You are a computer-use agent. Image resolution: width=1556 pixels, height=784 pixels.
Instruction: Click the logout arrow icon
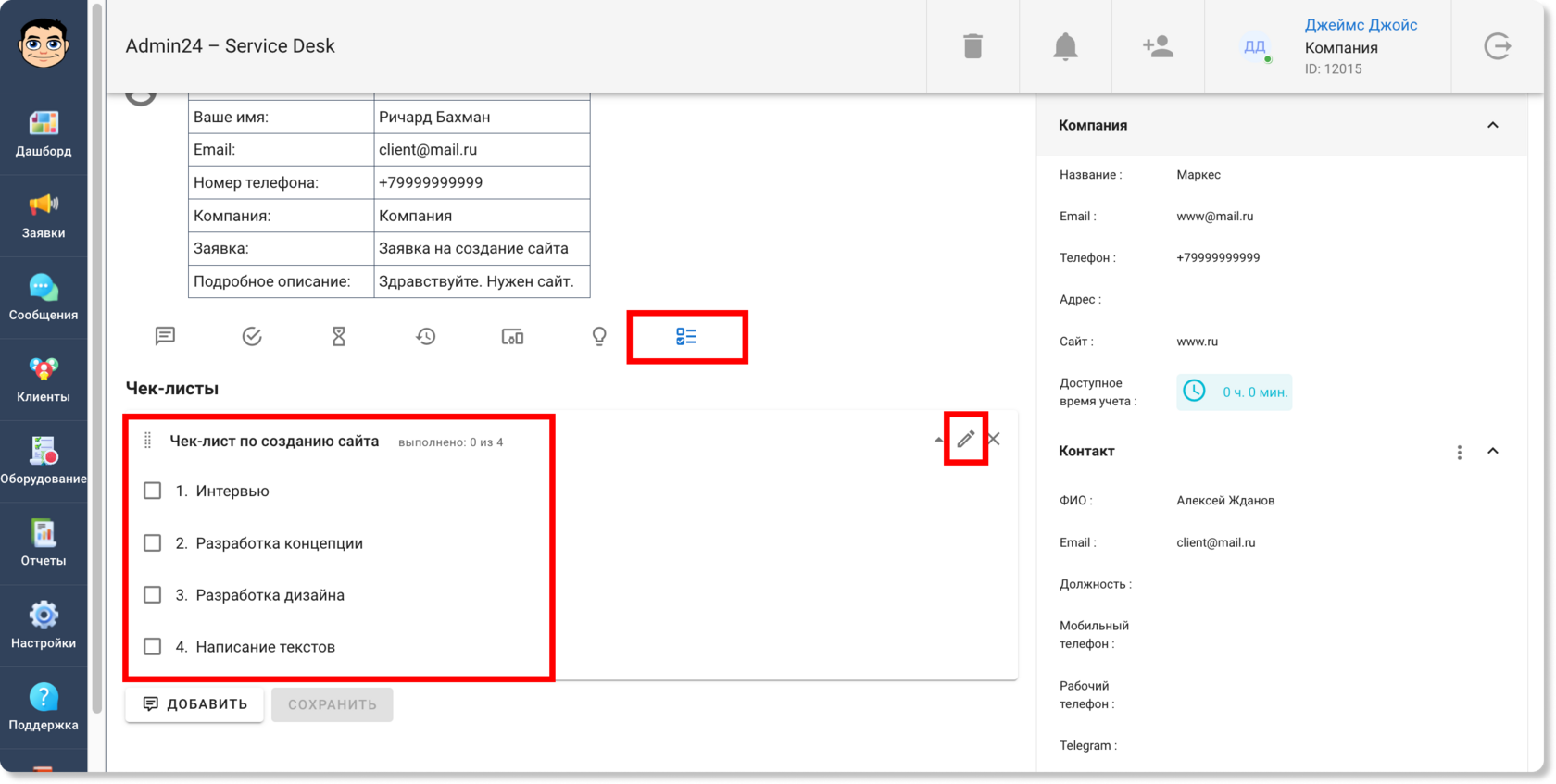pos(1498,46)
